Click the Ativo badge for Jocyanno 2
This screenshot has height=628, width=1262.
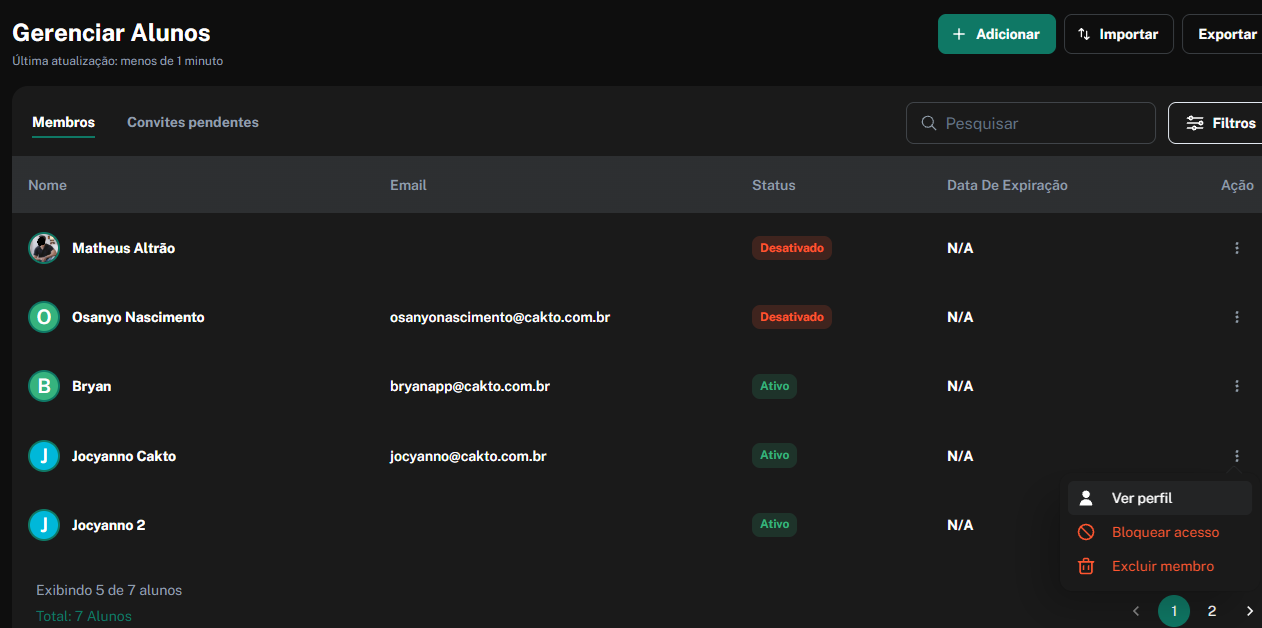click(774, 524)
